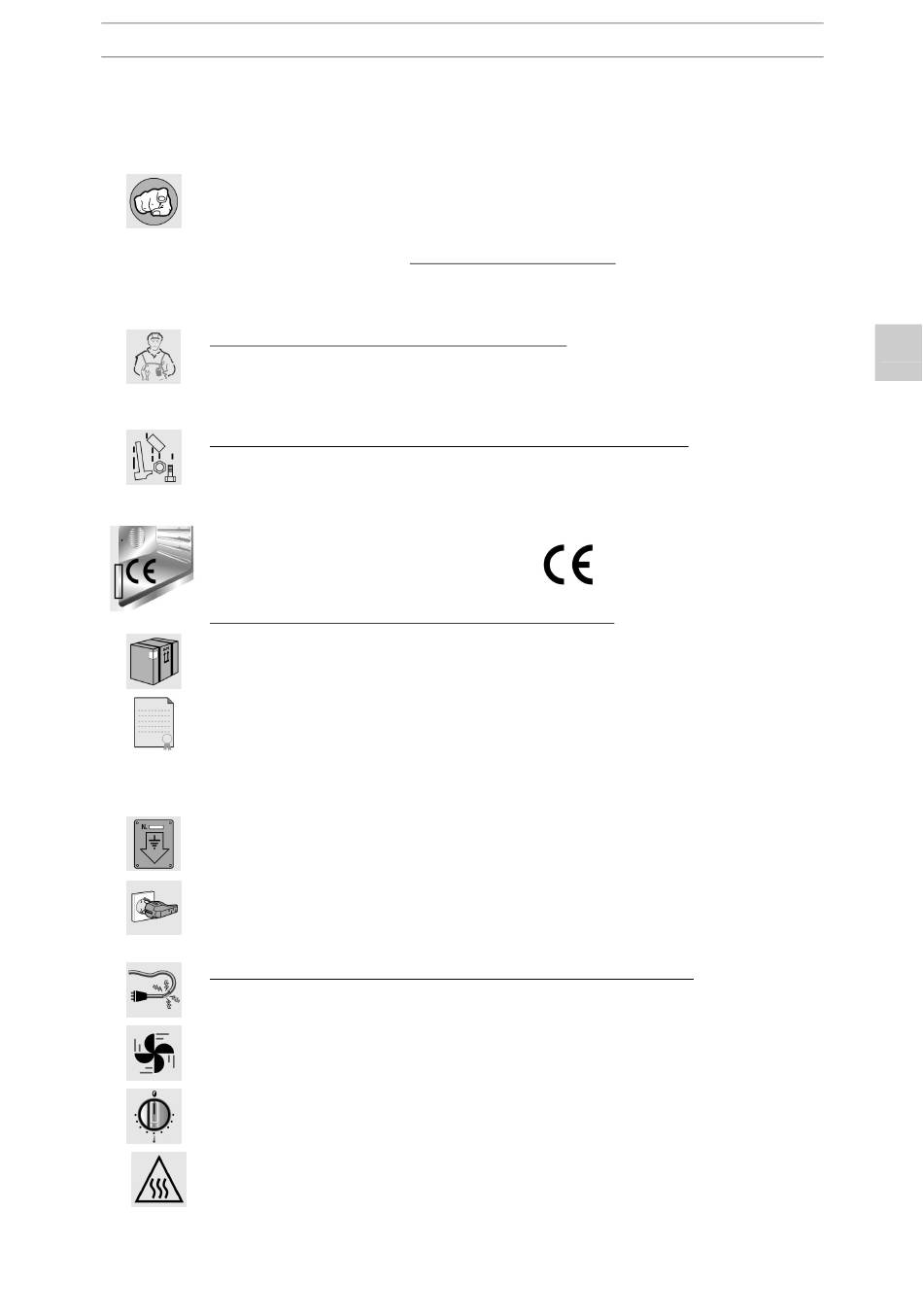The height and width of the screenshot is (1316, 923).
Task: Click the cooling fan icon
Action: tap(154, 1053)
